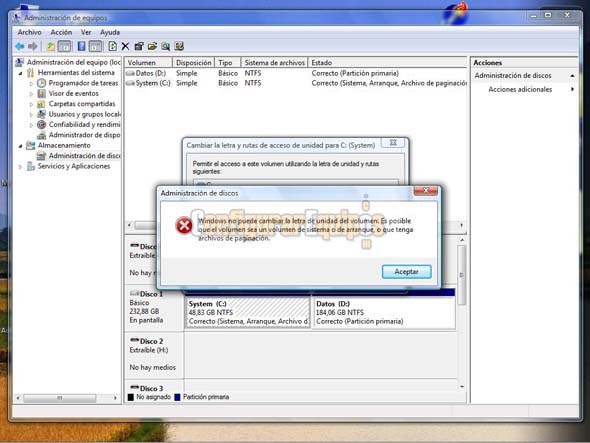
Task: Click Acciones adicionales in Acciones pane
Action: click(520, 89)
